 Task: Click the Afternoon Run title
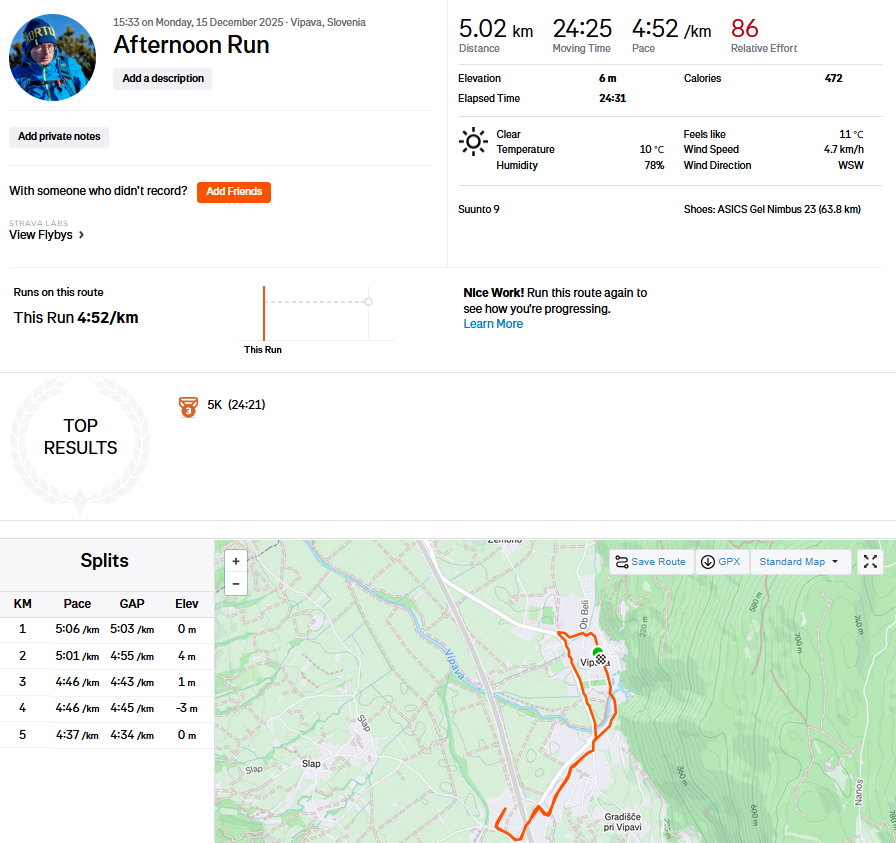[191, 45]
